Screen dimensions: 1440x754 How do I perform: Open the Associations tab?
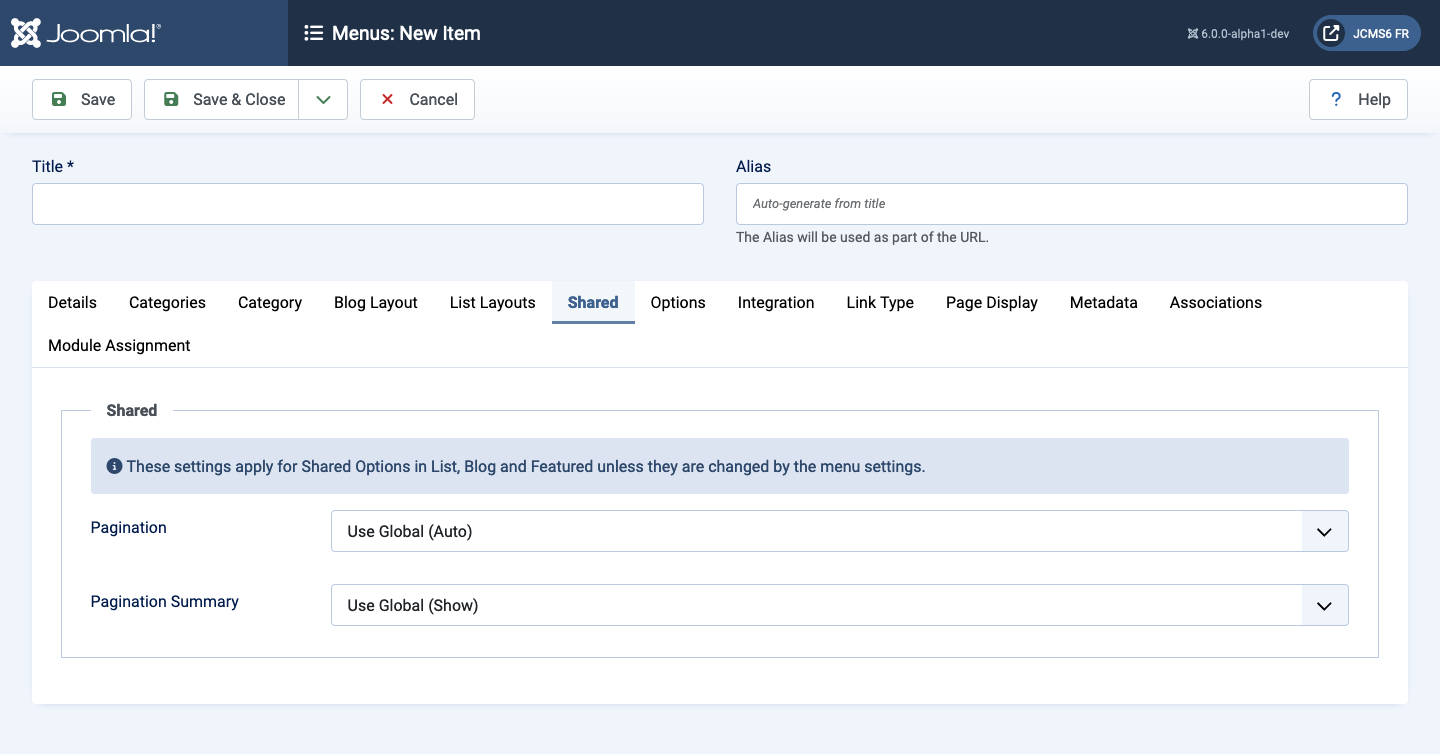(x=1215, y=302)
